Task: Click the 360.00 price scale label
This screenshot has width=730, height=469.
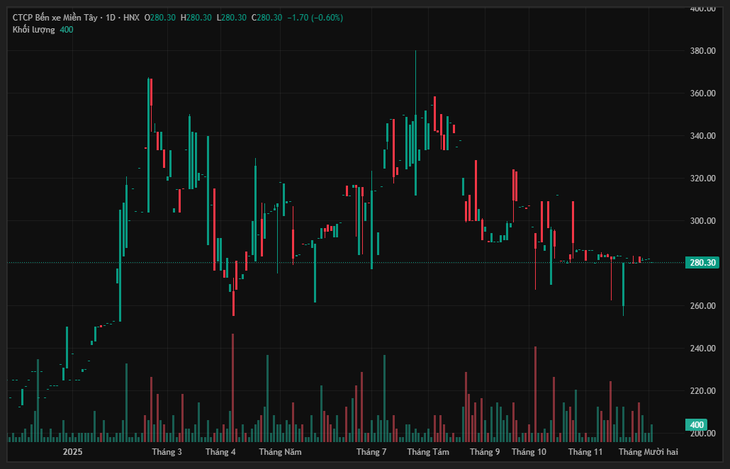Action: pyautogui.click(x=702, y=94)
